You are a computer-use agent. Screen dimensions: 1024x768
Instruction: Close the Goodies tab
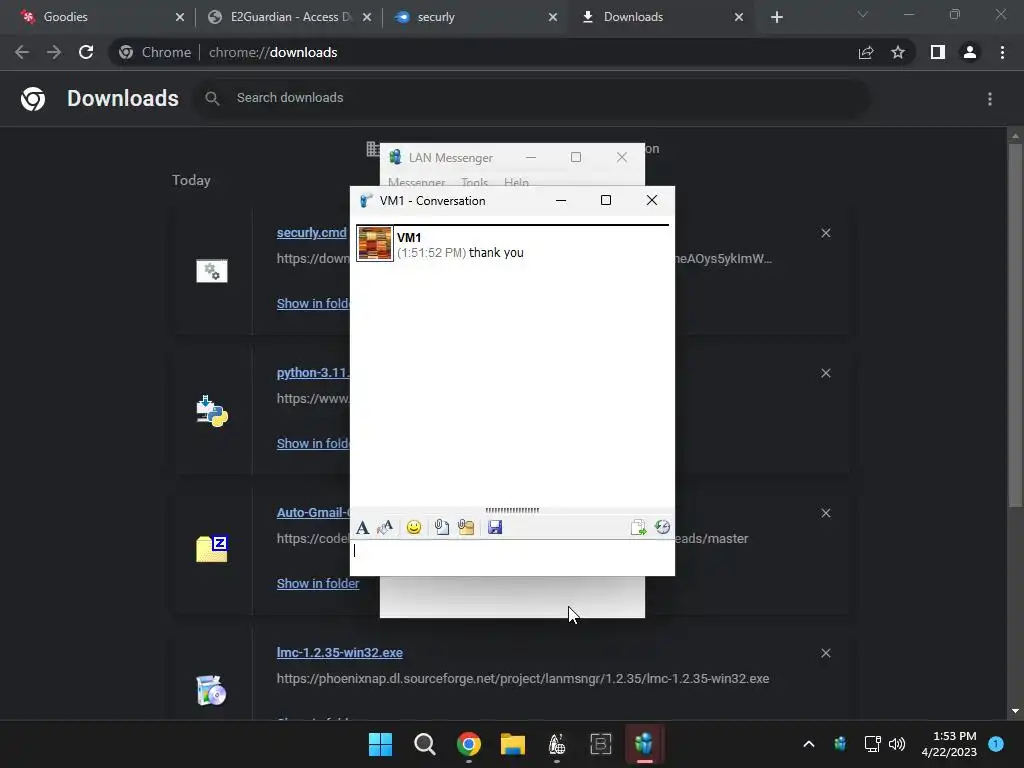pos(180,17)
